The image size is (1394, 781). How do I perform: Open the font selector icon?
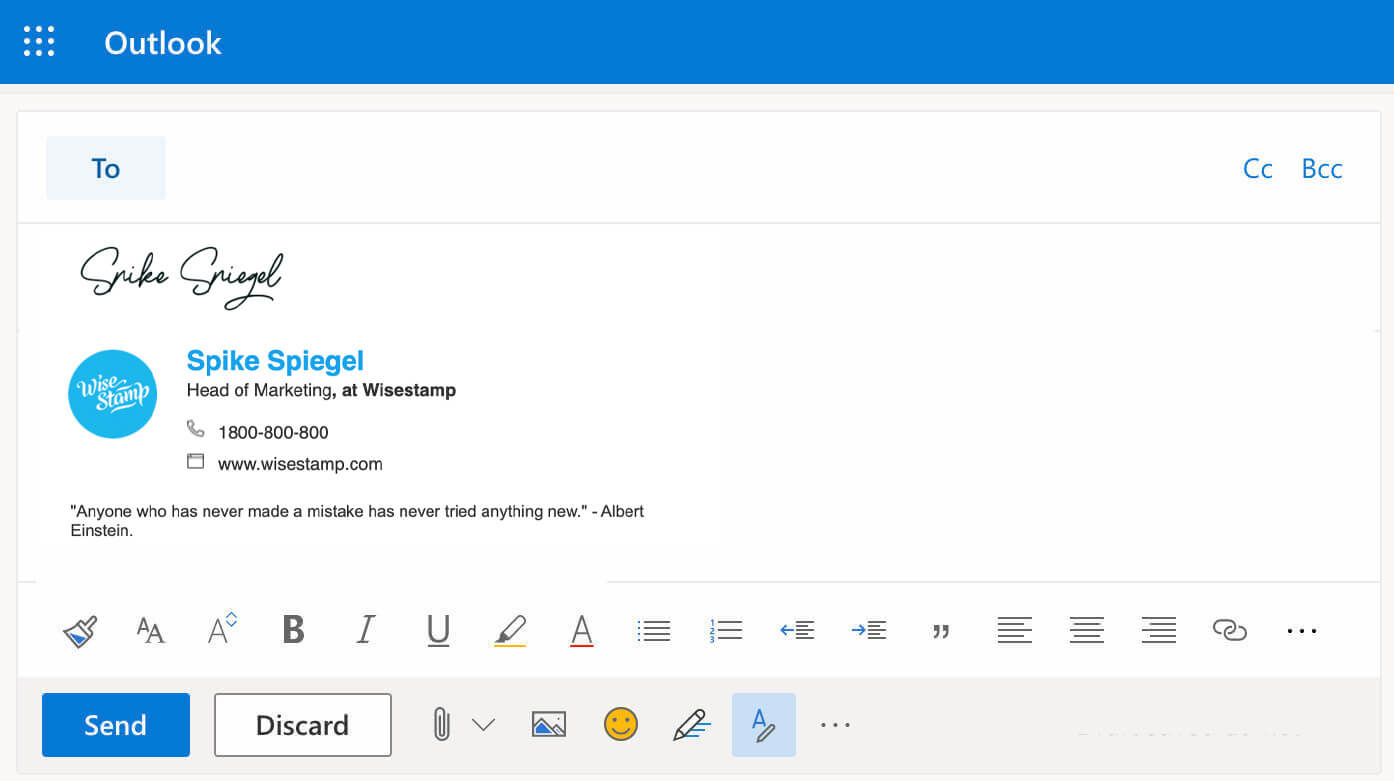click(150, 631)
